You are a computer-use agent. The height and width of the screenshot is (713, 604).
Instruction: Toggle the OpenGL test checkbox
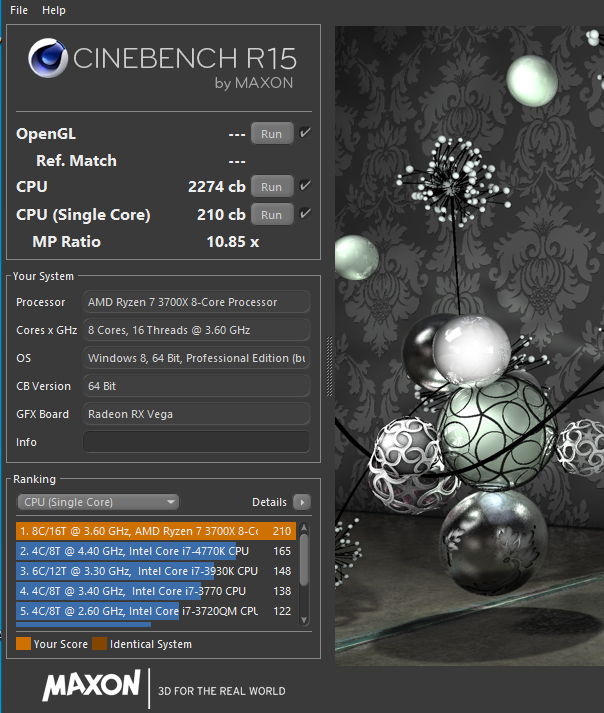coord(305,133)
